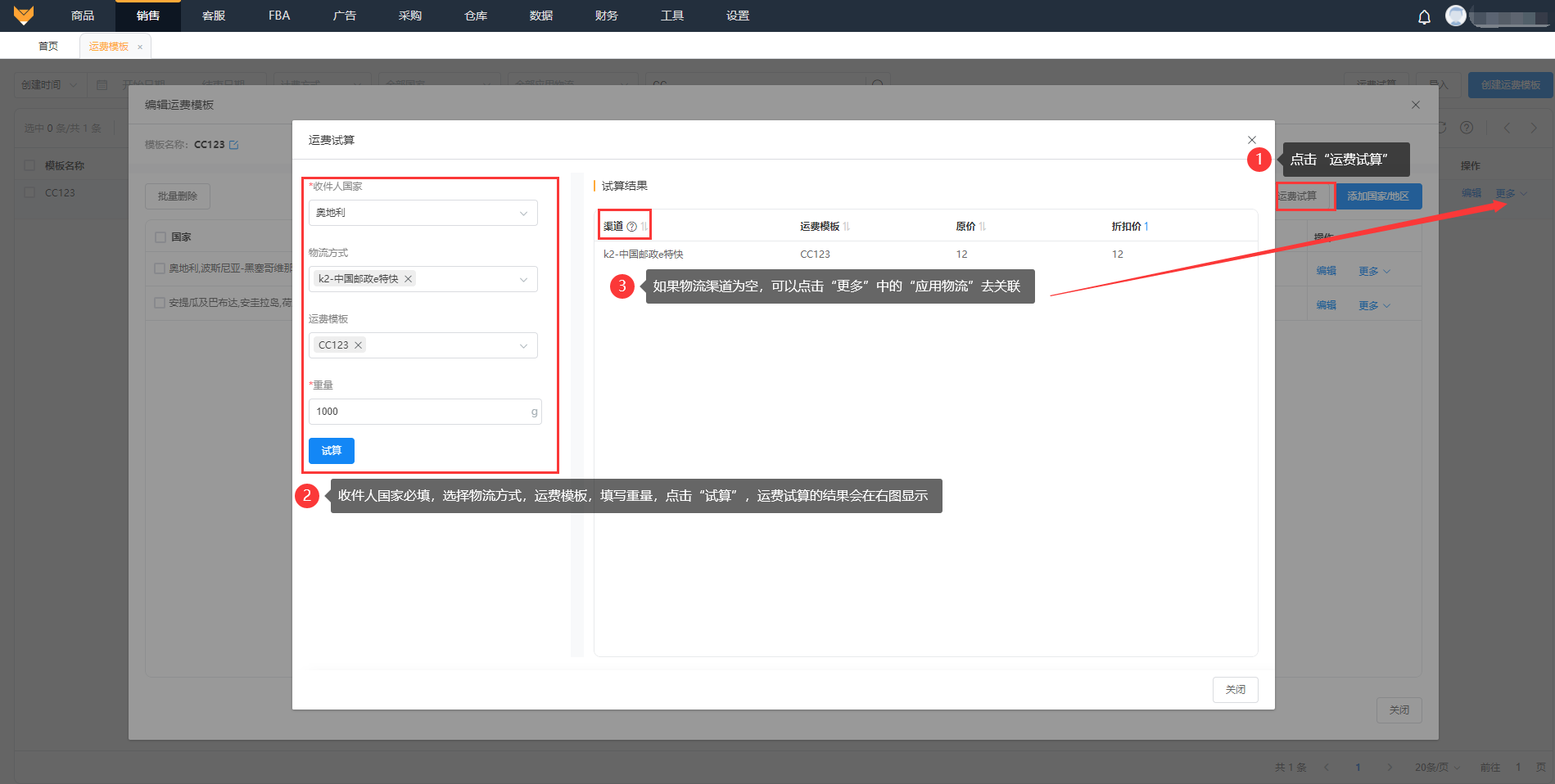Viewport: 1555px width, 784px height.
Task: Click the question-mark help icon on the background list toolbar
Action: tap(1467, 128)
